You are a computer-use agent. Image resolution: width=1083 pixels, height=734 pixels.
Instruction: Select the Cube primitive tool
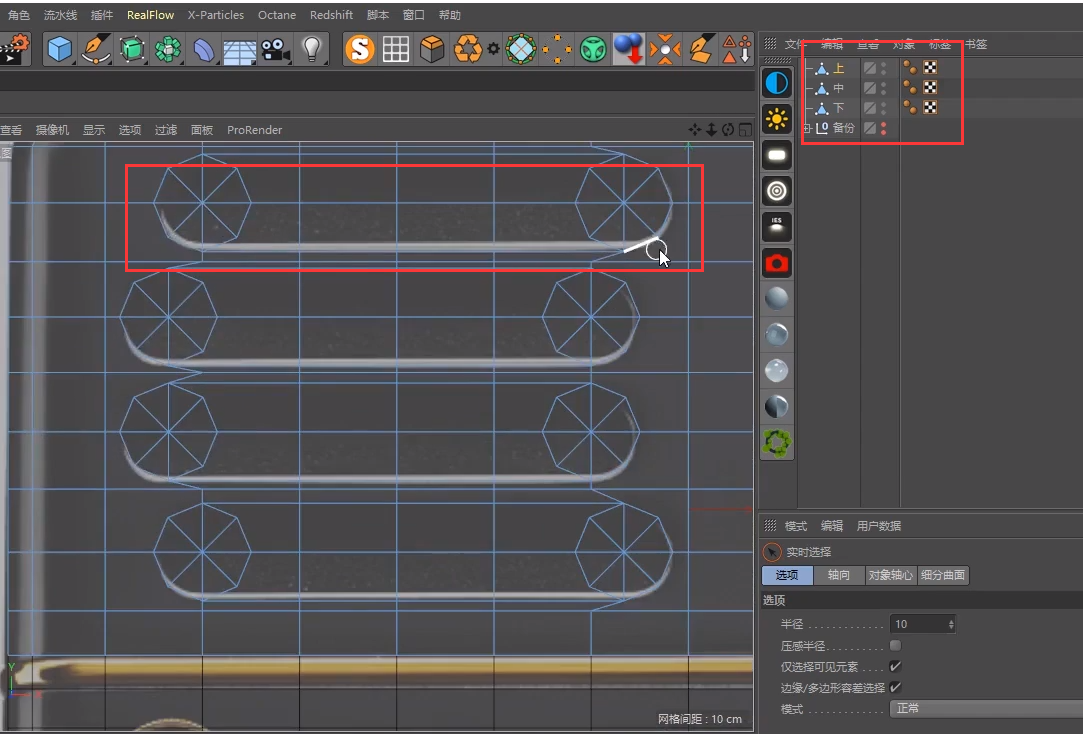[60, 49]
